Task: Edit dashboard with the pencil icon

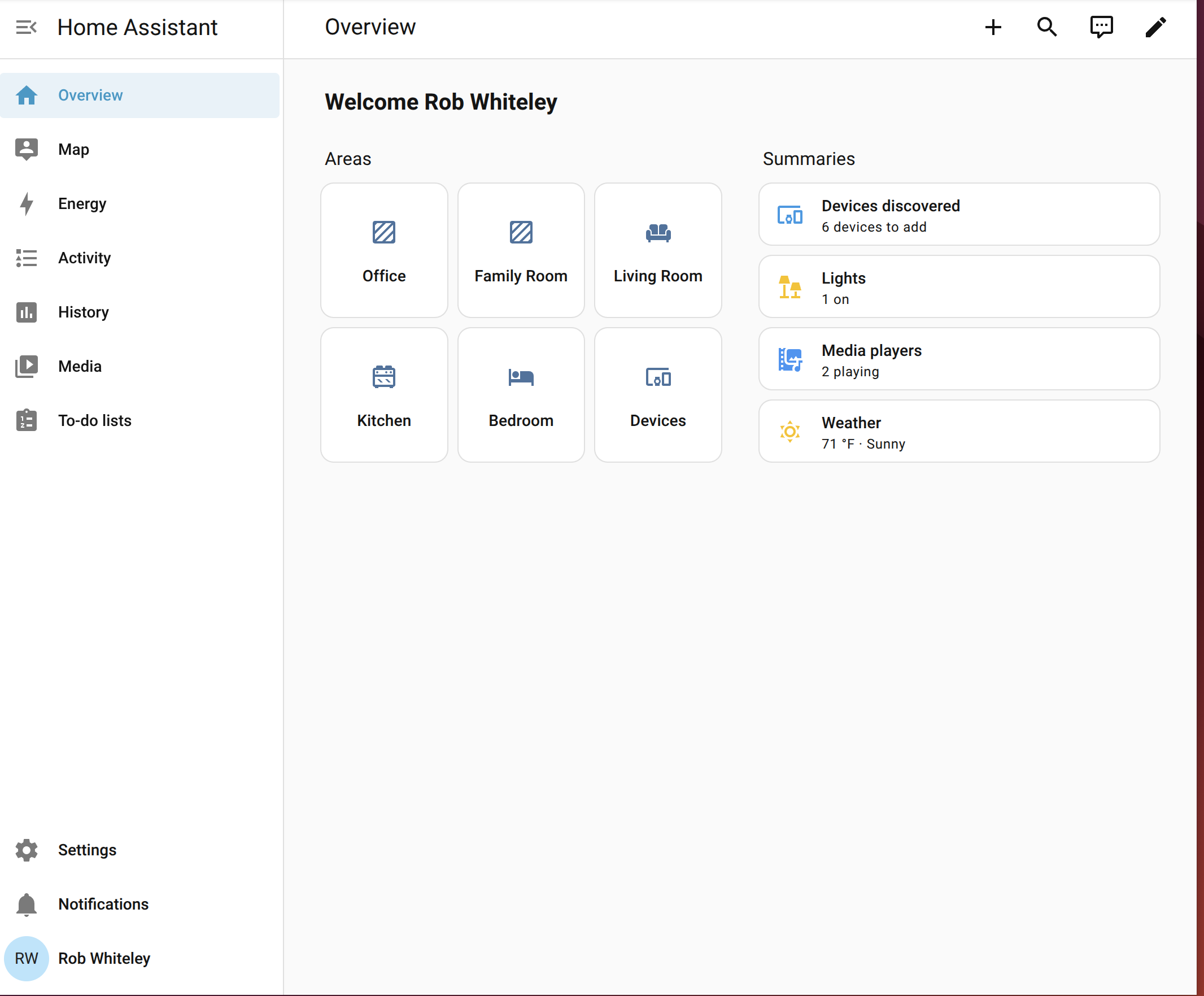Action: pyautogui.click(x=1155, y=27)
